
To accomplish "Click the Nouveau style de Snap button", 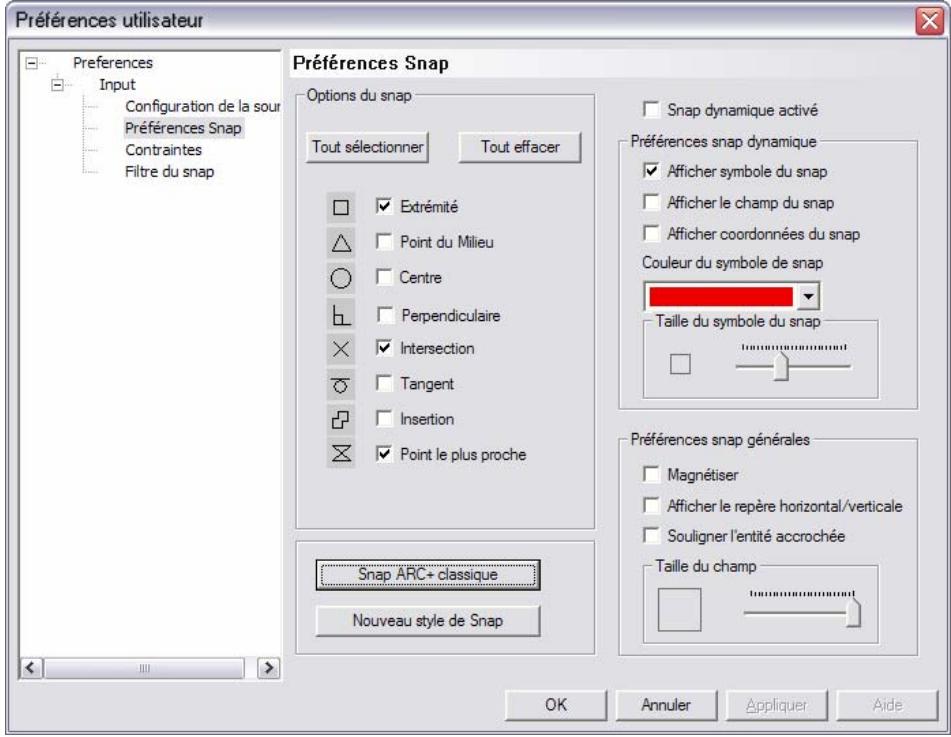I will tap(428, 620).
